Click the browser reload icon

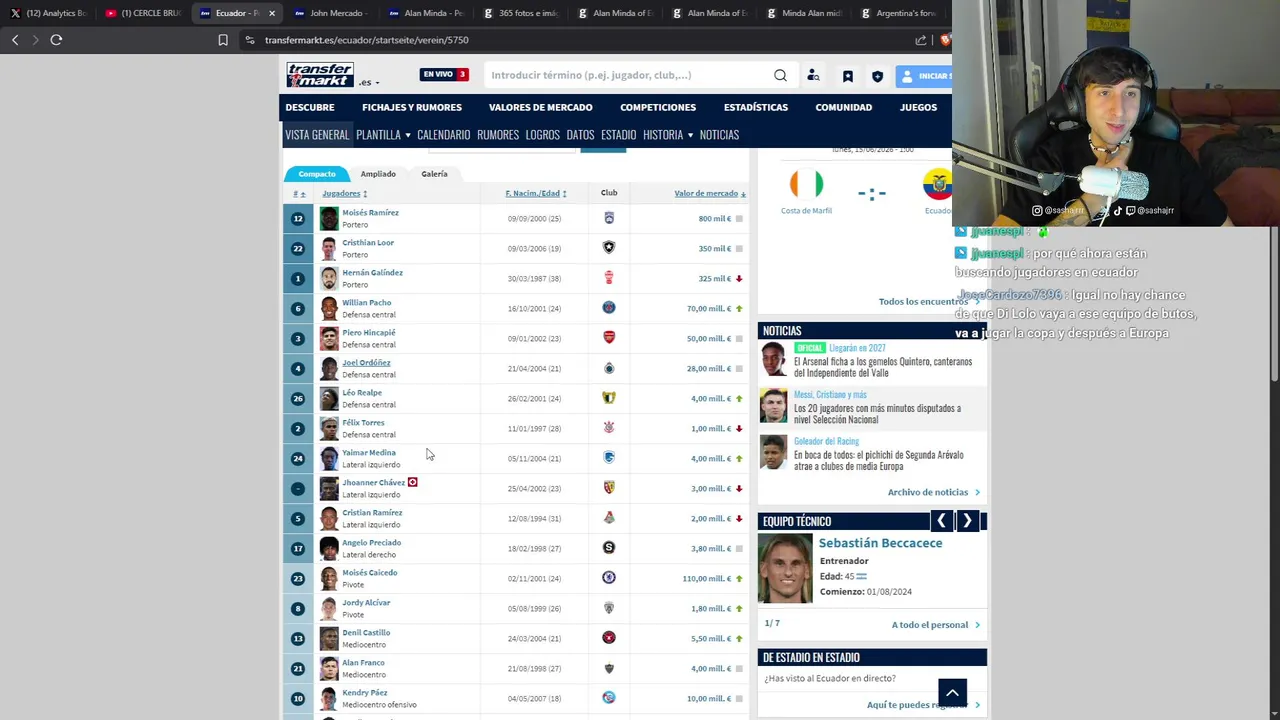coord(56,40)
